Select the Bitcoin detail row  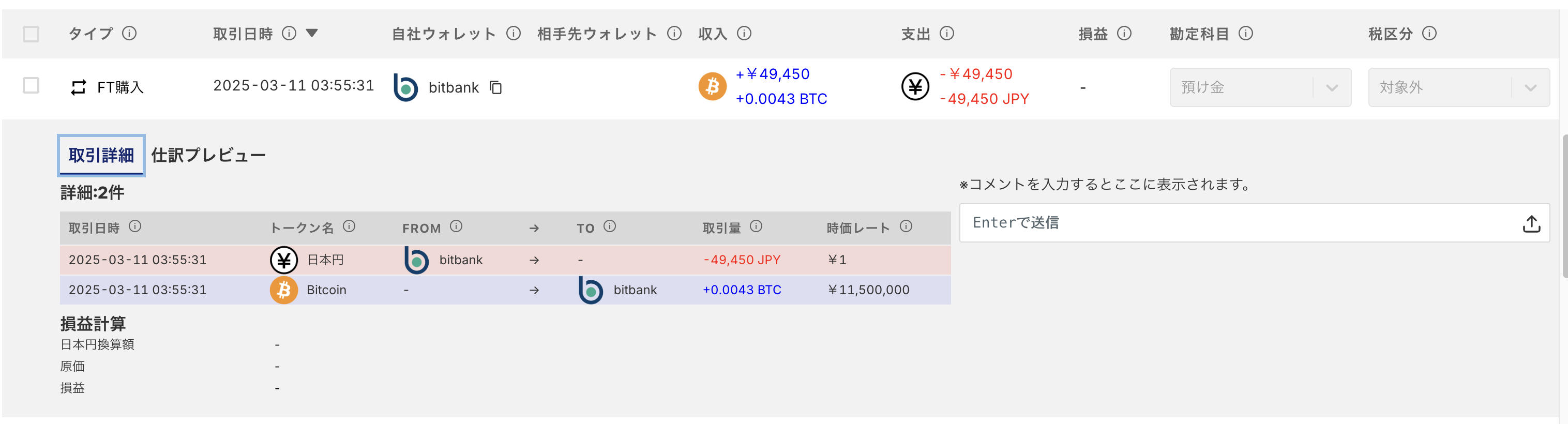505,290
